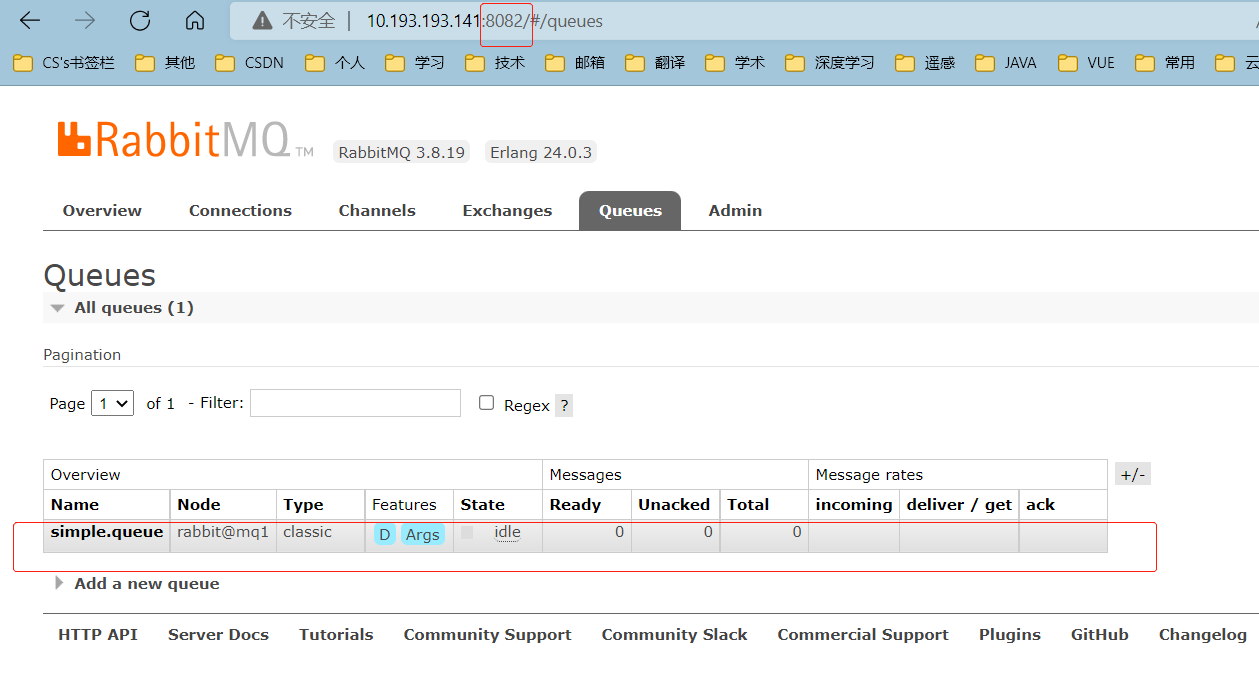Screen dimensions: 1259x674
Task: Open the HTTP API footer link
Action: (98, 635)
